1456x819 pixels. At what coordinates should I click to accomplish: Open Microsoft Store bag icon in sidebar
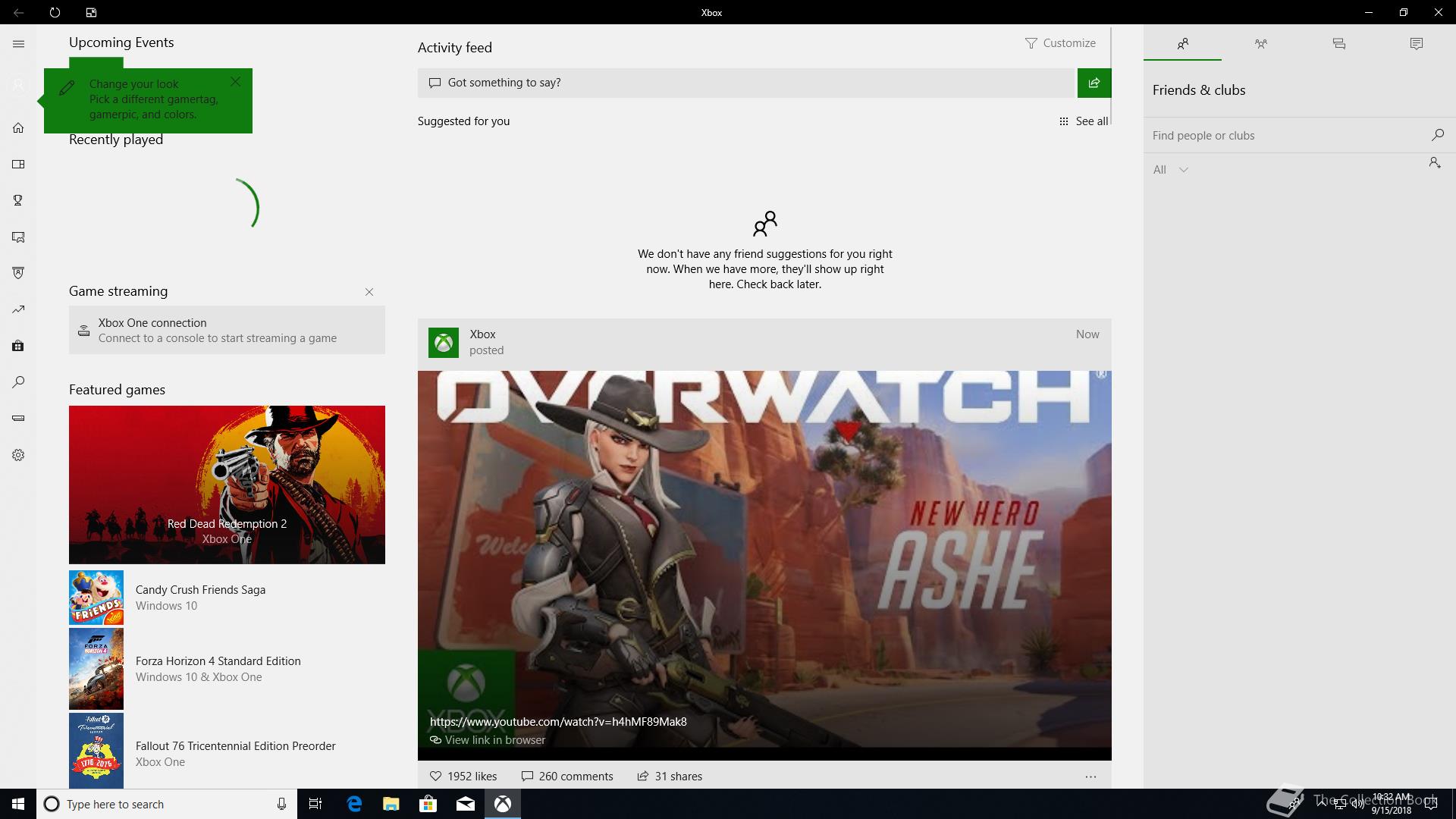[18, 346]
